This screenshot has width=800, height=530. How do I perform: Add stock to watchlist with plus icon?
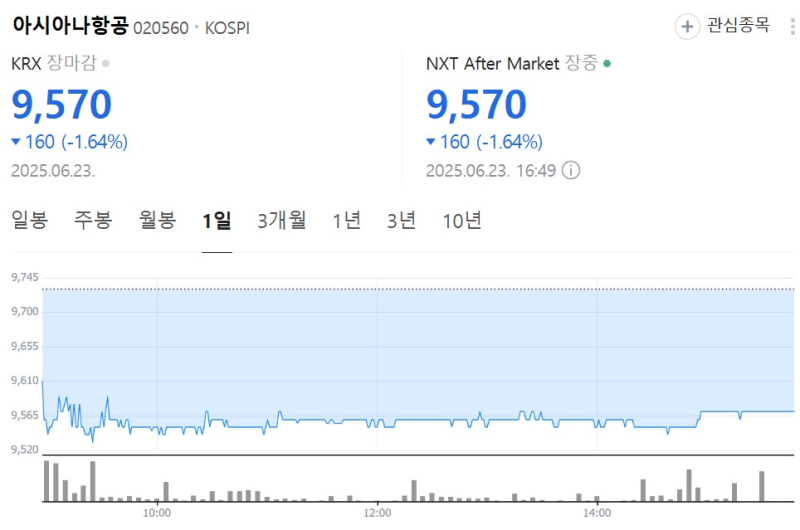pos(687,26)
